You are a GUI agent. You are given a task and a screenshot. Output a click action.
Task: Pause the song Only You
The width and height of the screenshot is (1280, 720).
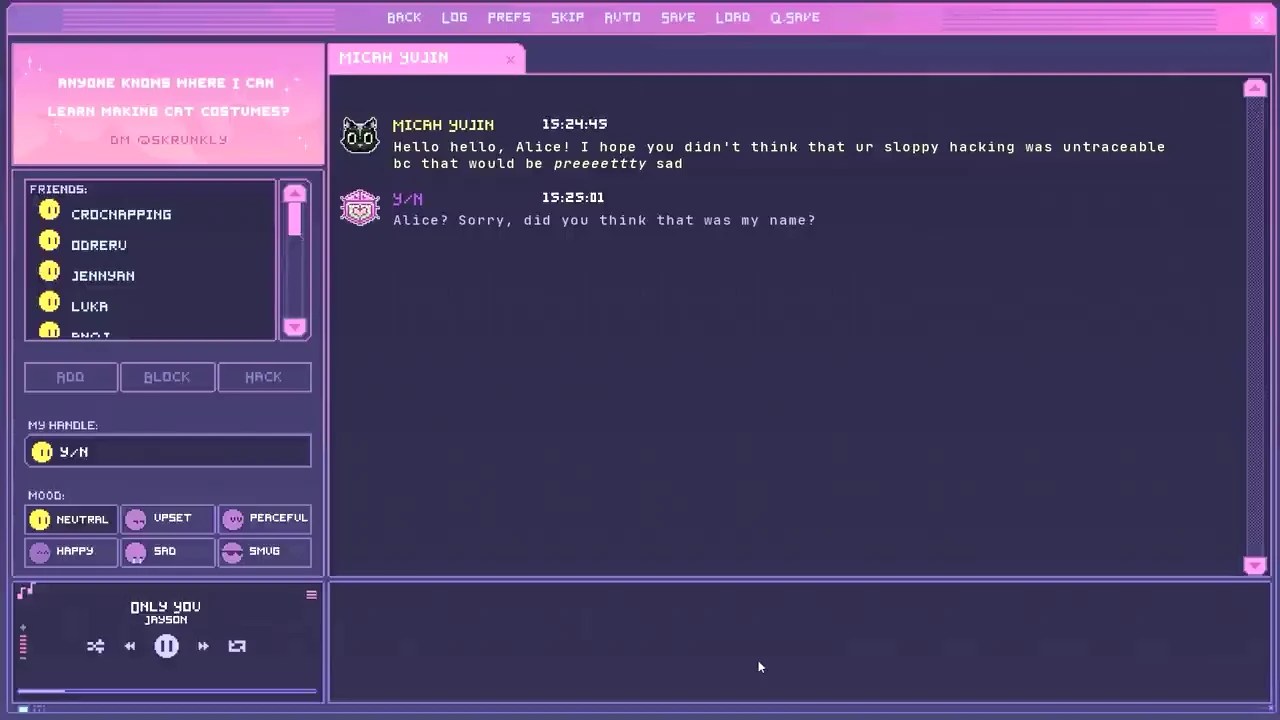point(166,646)
